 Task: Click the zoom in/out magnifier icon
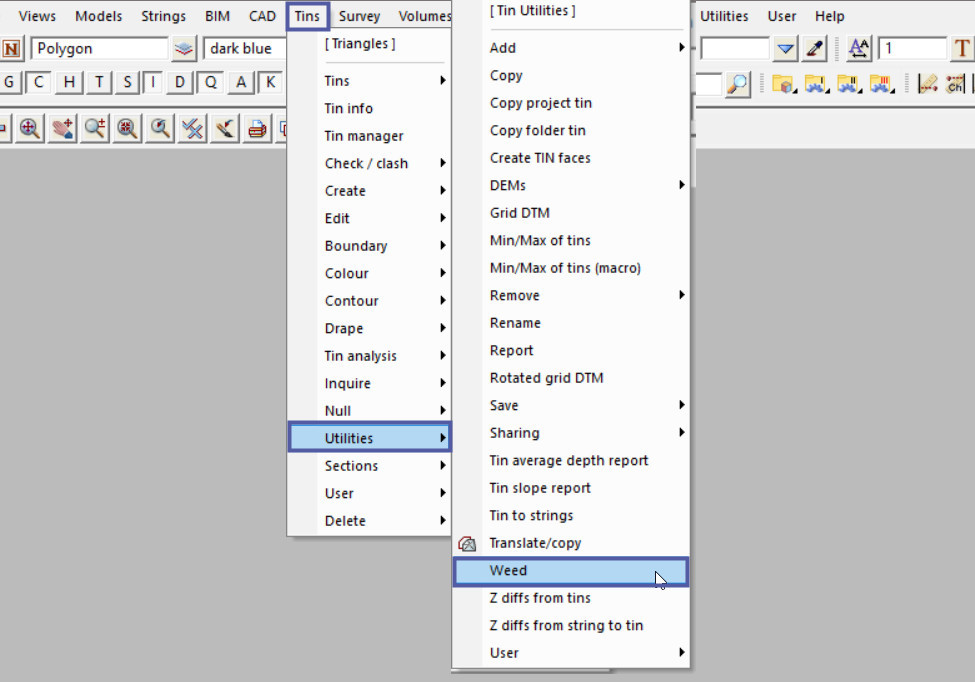[95, 127]
